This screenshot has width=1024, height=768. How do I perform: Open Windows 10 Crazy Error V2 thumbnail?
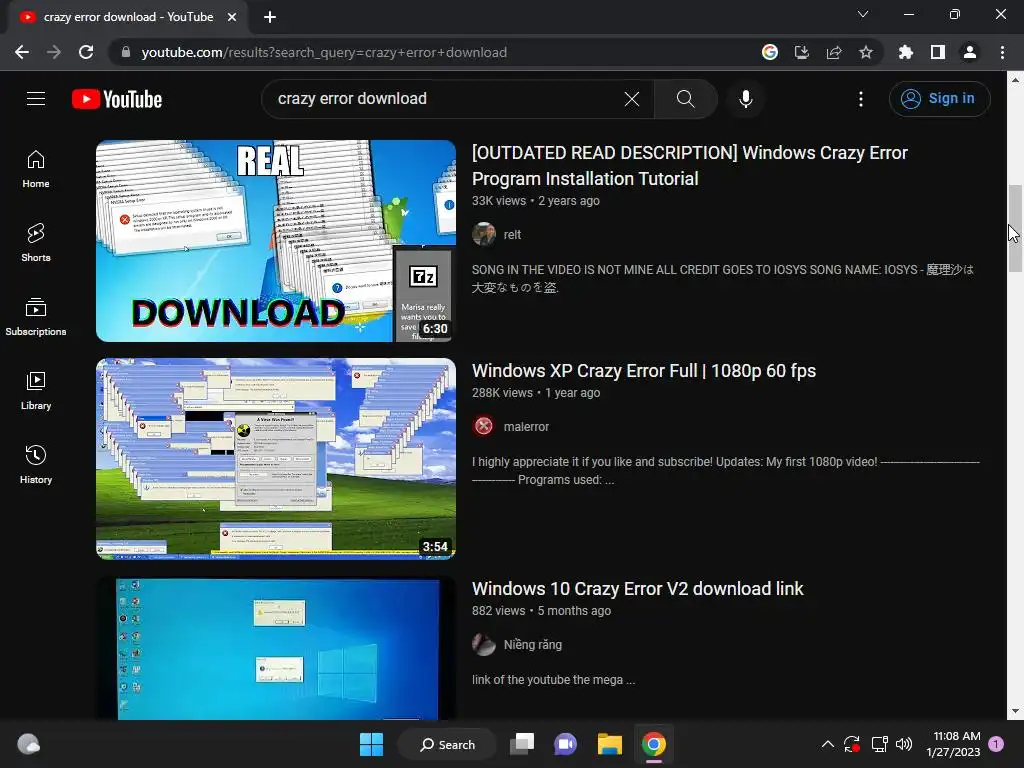click(x=276, y=648)
